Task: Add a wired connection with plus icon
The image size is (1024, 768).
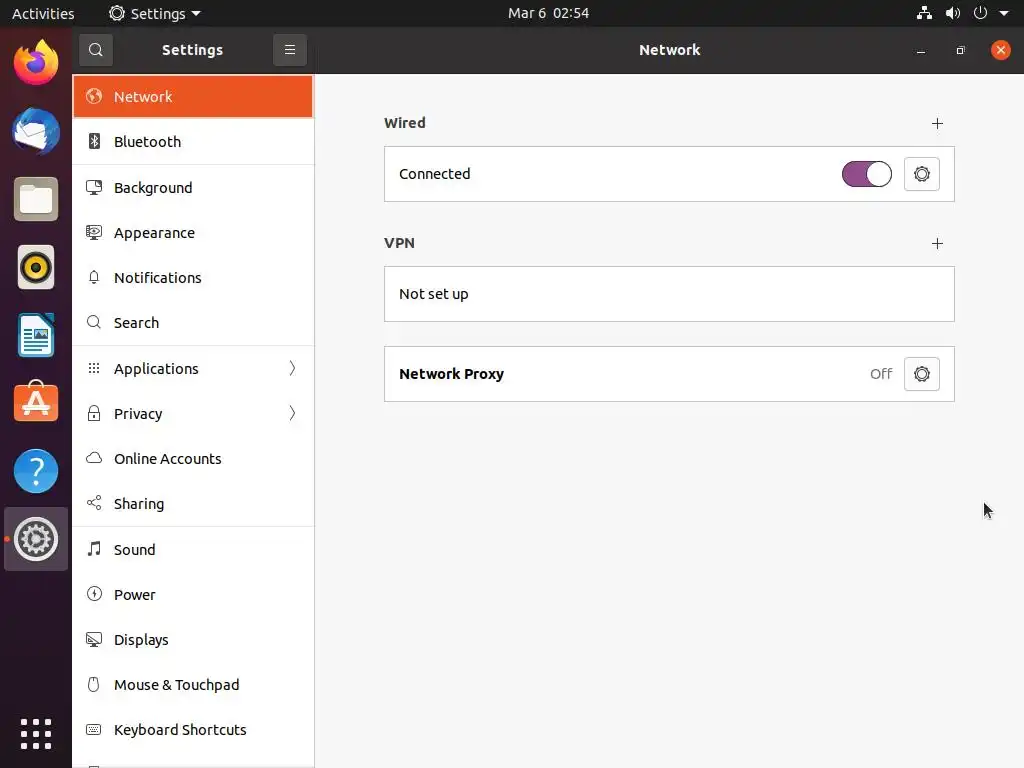Action: coord(937,123)
